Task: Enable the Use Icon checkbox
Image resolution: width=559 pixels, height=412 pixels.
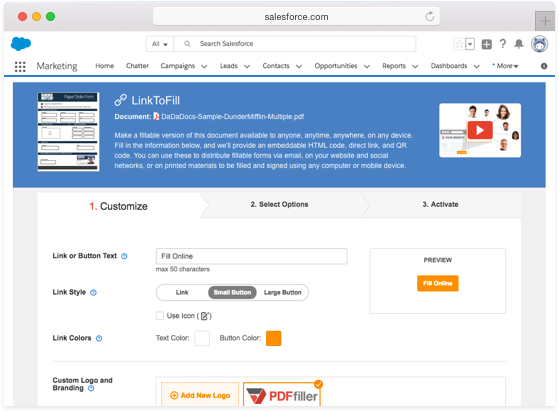Action: click(160, 316)
